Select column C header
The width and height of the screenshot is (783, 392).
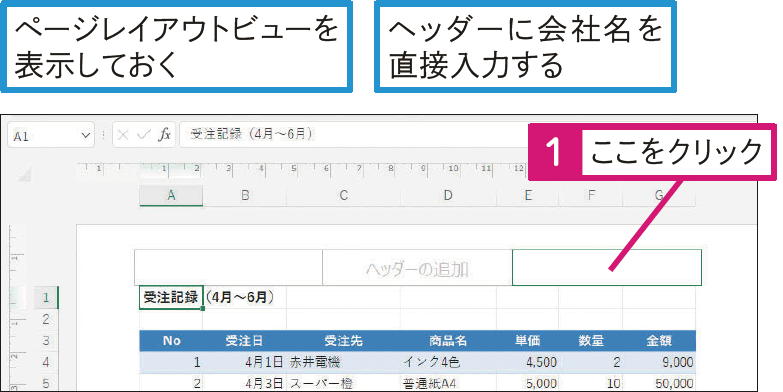point(343,195)
